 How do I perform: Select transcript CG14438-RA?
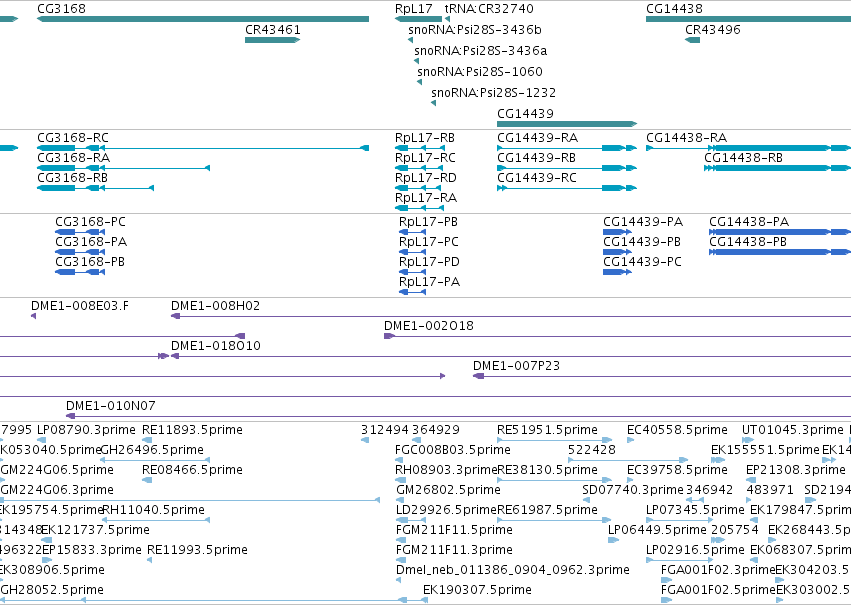[x=748, y=148]
